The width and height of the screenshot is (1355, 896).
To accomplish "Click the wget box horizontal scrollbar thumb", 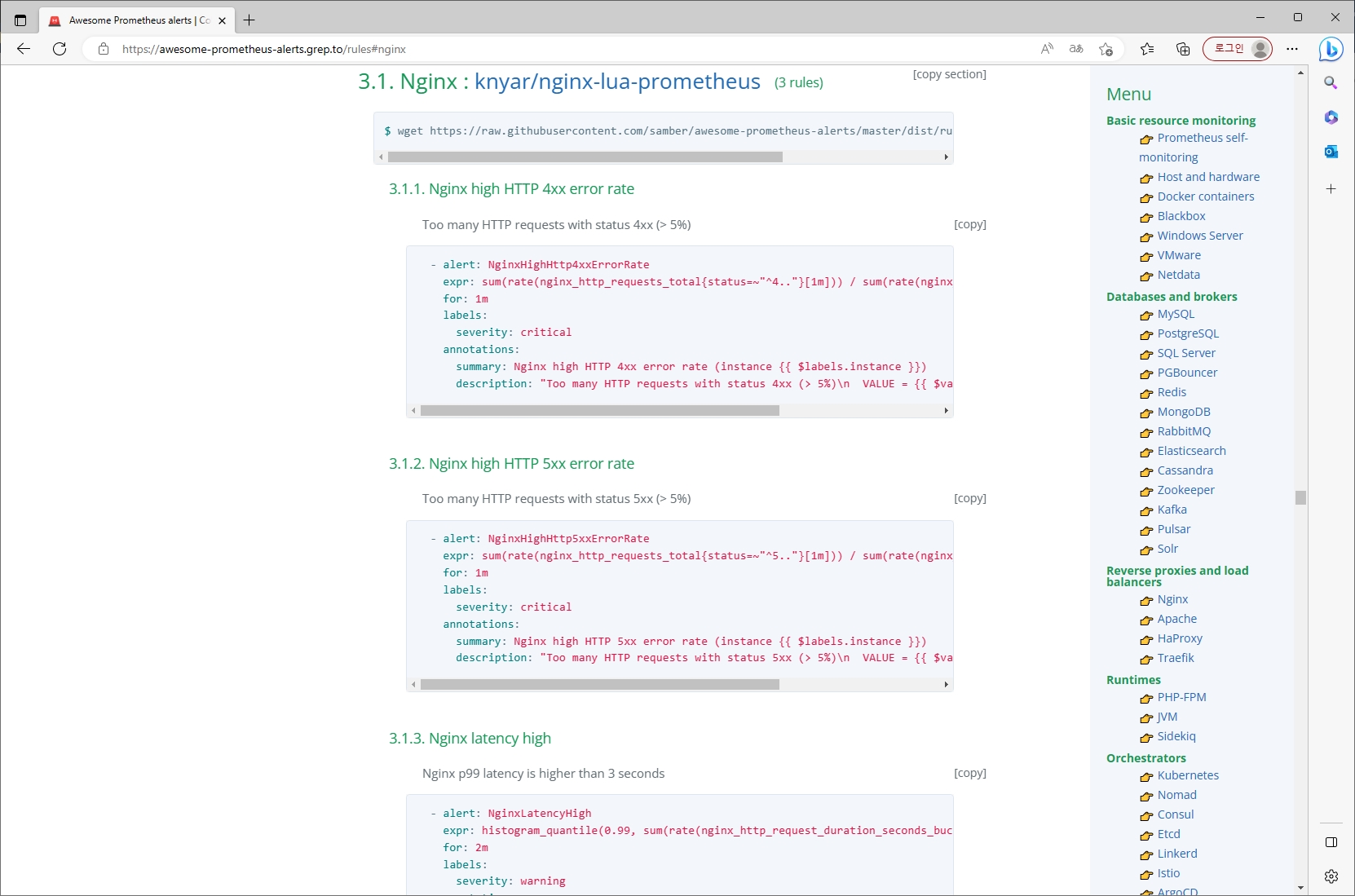I will click(x=585, y=157).
